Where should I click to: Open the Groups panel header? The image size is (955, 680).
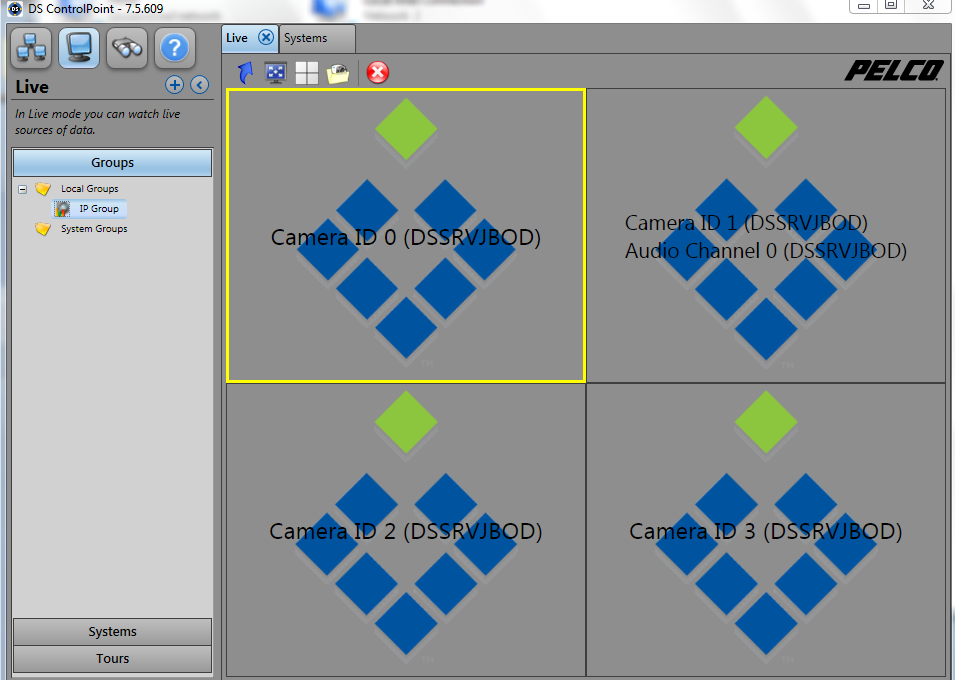click(113, 163)
